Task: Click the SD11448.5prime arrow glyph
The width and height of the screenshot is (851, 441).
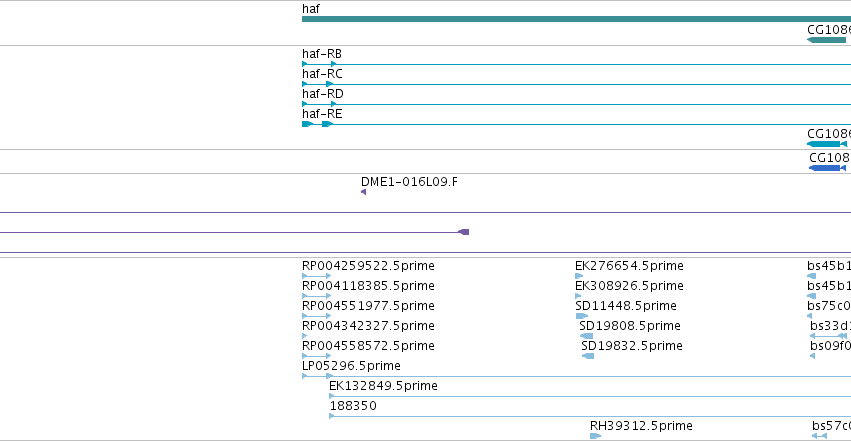Action: point(582,316)
